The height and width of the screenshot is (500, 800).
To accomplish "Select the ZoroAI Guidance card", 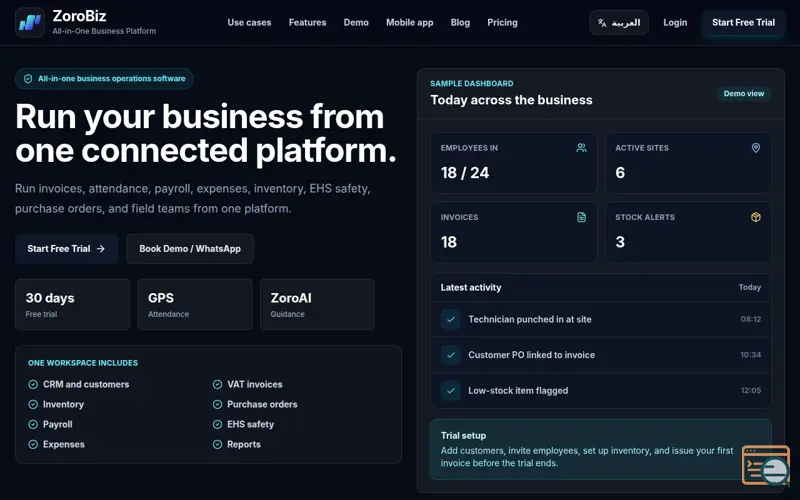I will click(317, 304).
